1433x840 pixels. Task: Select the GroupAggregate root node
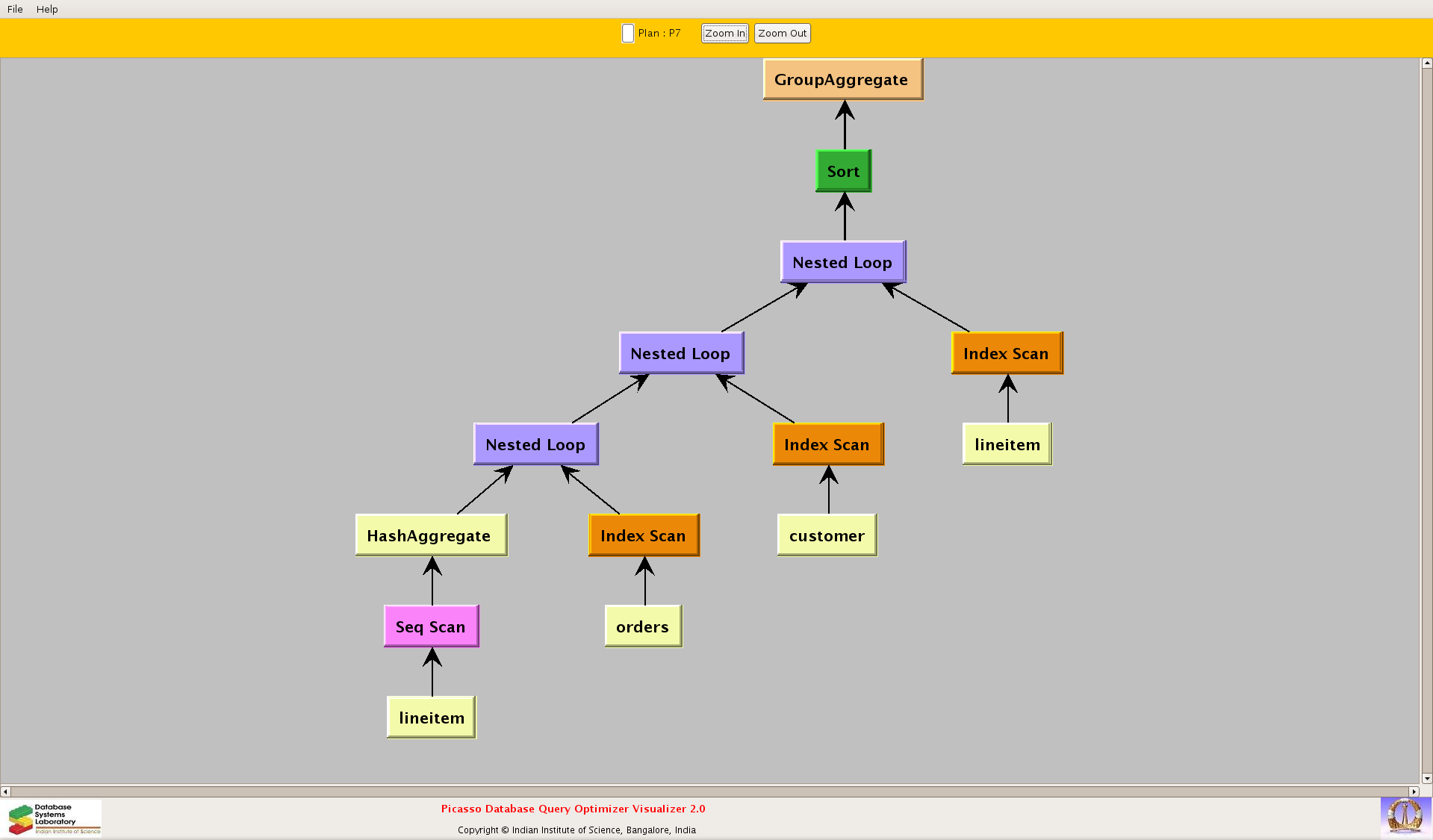click(x=842, y=79)
